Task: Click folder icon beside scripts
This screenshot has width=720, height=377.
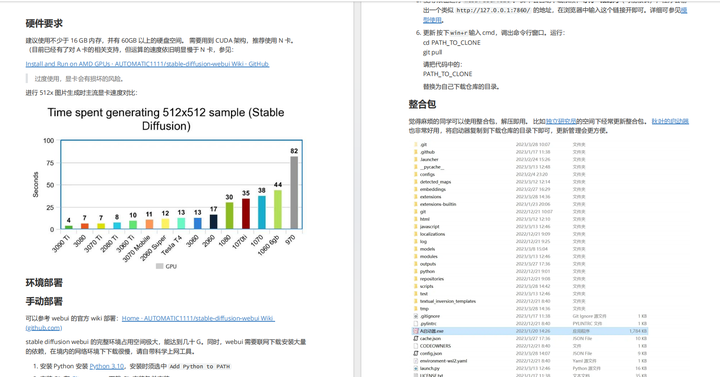Action: [416, 286]
